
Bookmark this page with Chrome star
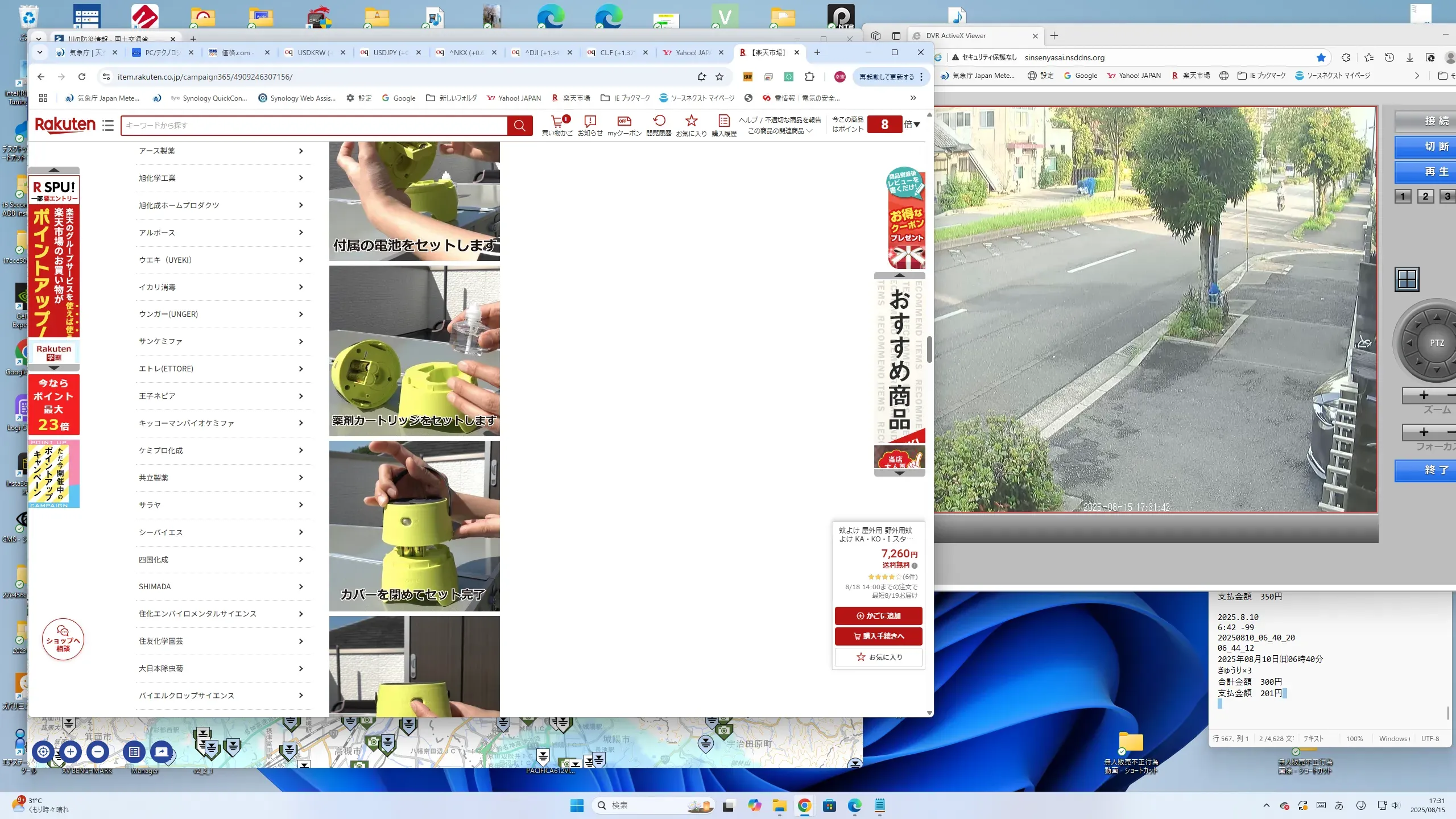[719, 77]
